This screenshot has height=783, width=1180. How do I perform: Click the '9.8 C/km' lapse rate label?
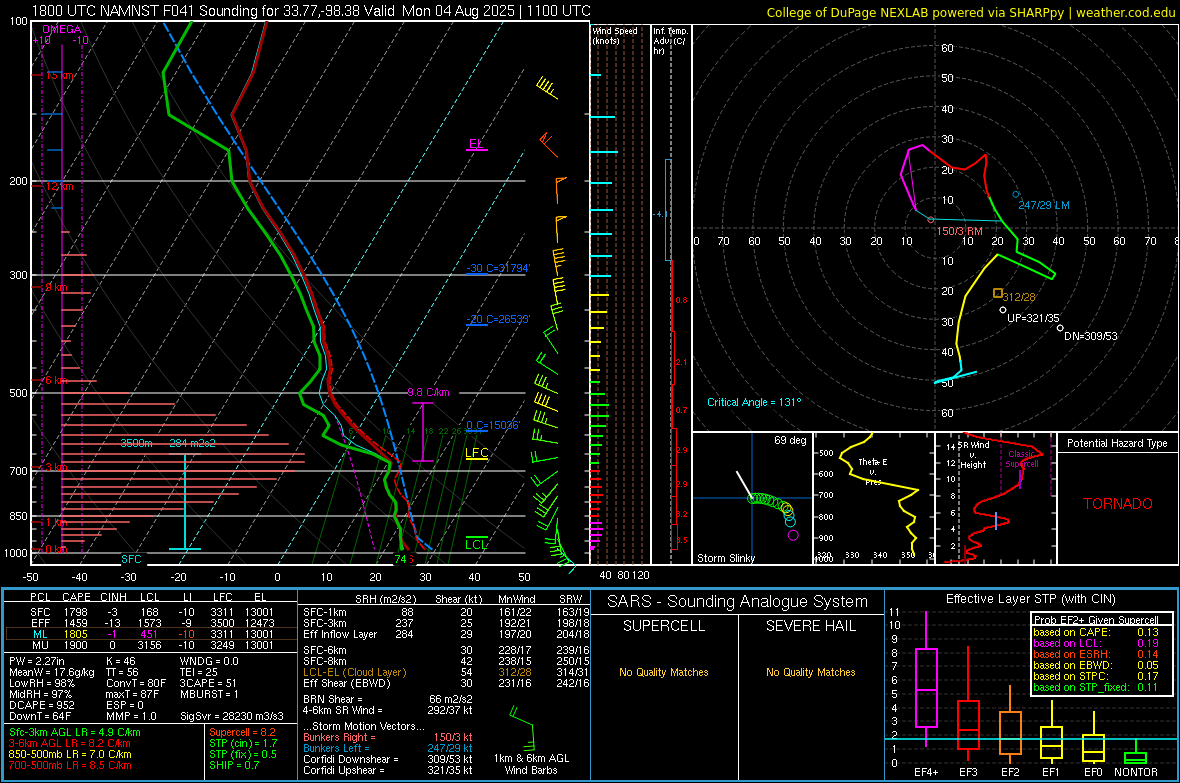[x=428, y=392]
